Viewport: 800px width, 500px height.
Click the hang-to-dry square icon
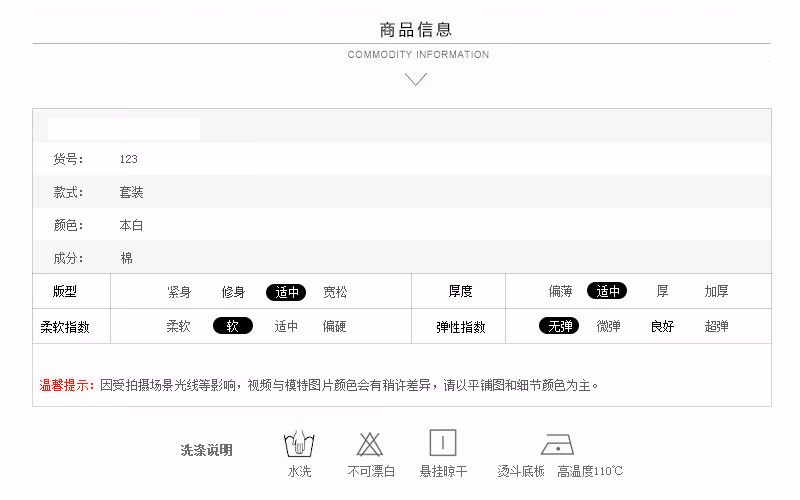click(x=443, y=443)
